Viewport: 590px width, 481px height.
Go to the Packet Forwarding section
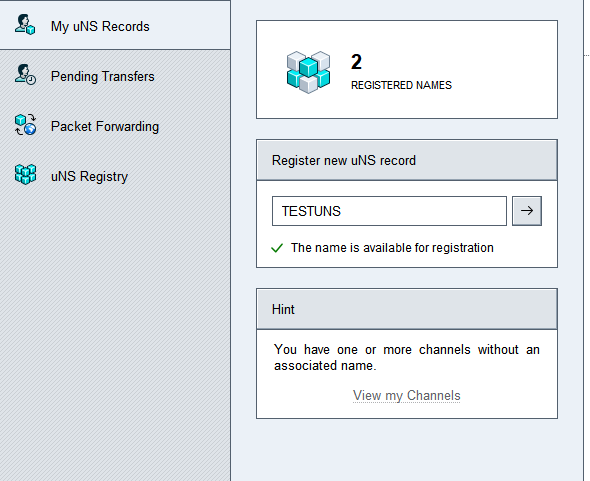(x=115, y=126)
